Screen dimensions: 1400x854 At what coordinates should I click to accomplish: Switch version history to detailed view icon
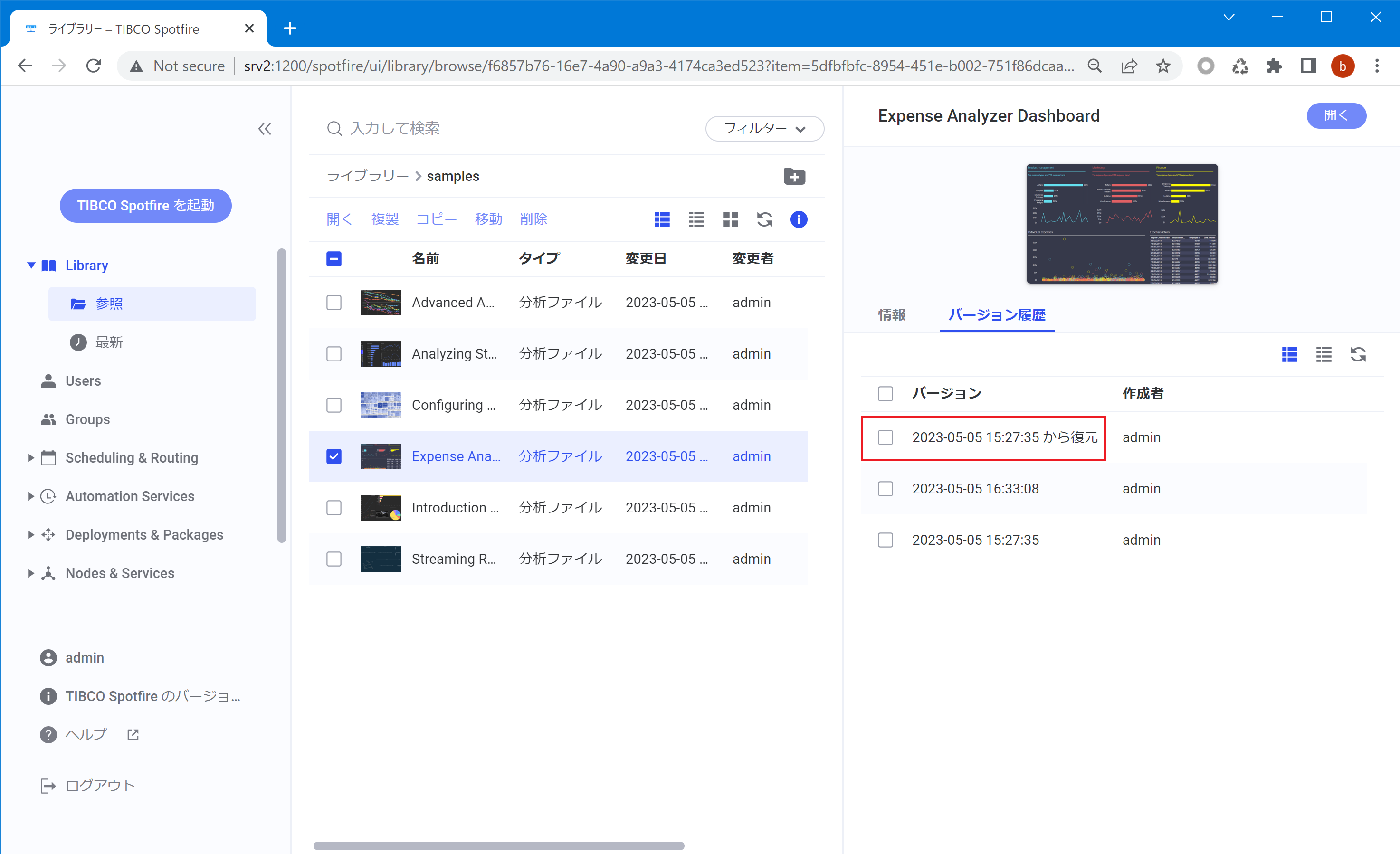coord(1290,354)
